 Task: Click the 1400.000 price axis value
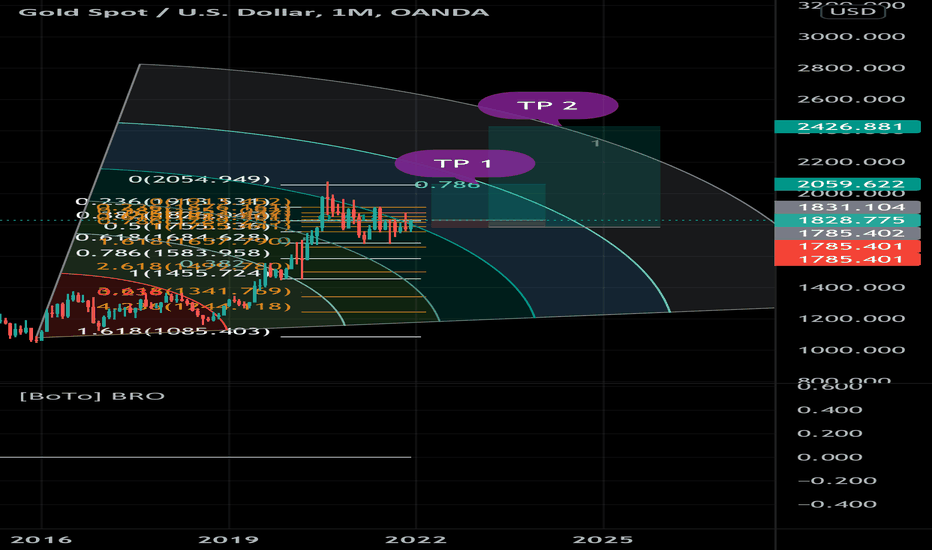(x=851, y=287)
